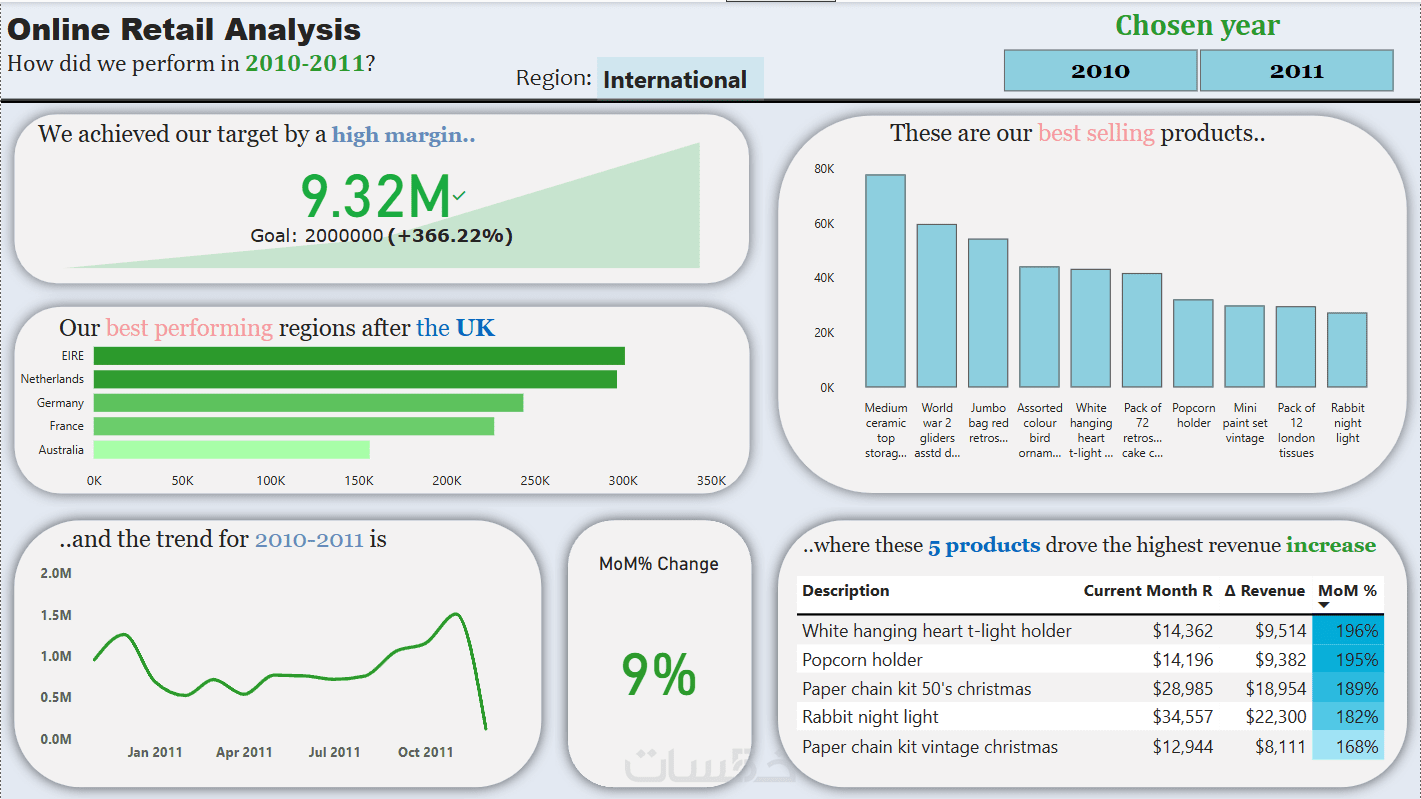1421x799 pixels.
Task: Select the 2010 year slicer button
Action: coord(1100,71)
